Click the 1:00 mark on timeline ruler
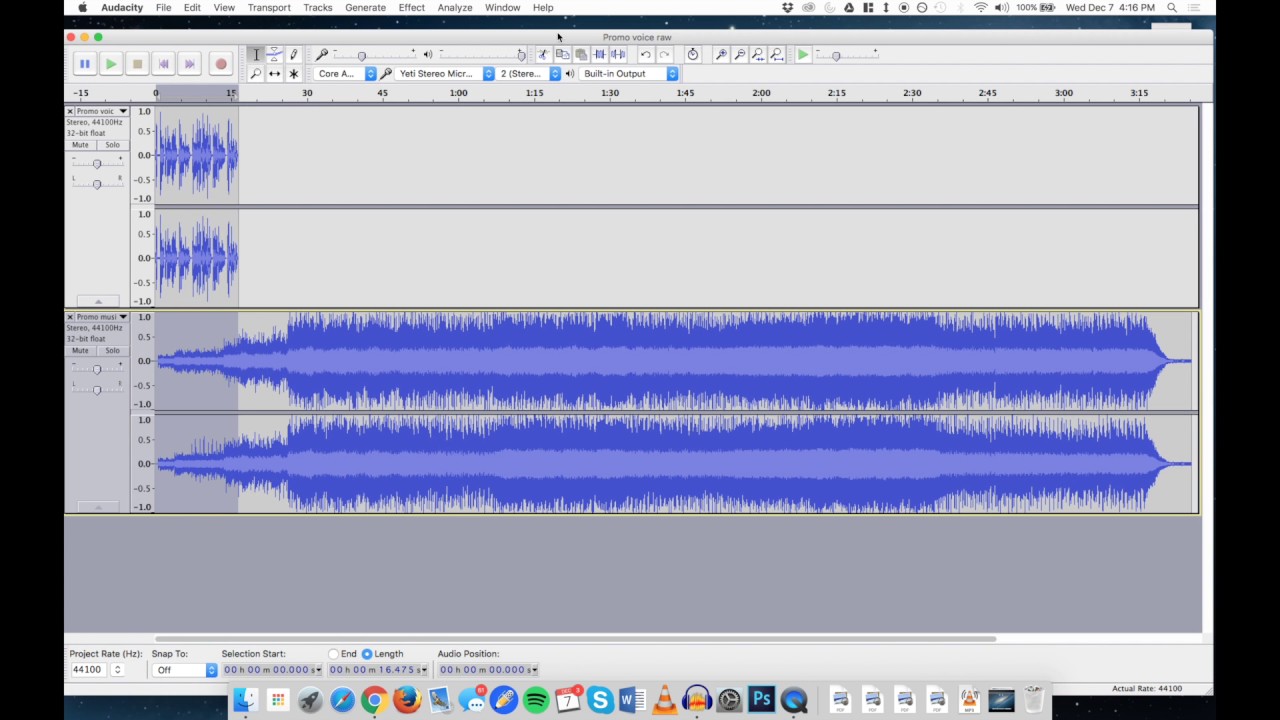Screen dimensions: 1280x720 pyautogui.click(x=458, y=93)
